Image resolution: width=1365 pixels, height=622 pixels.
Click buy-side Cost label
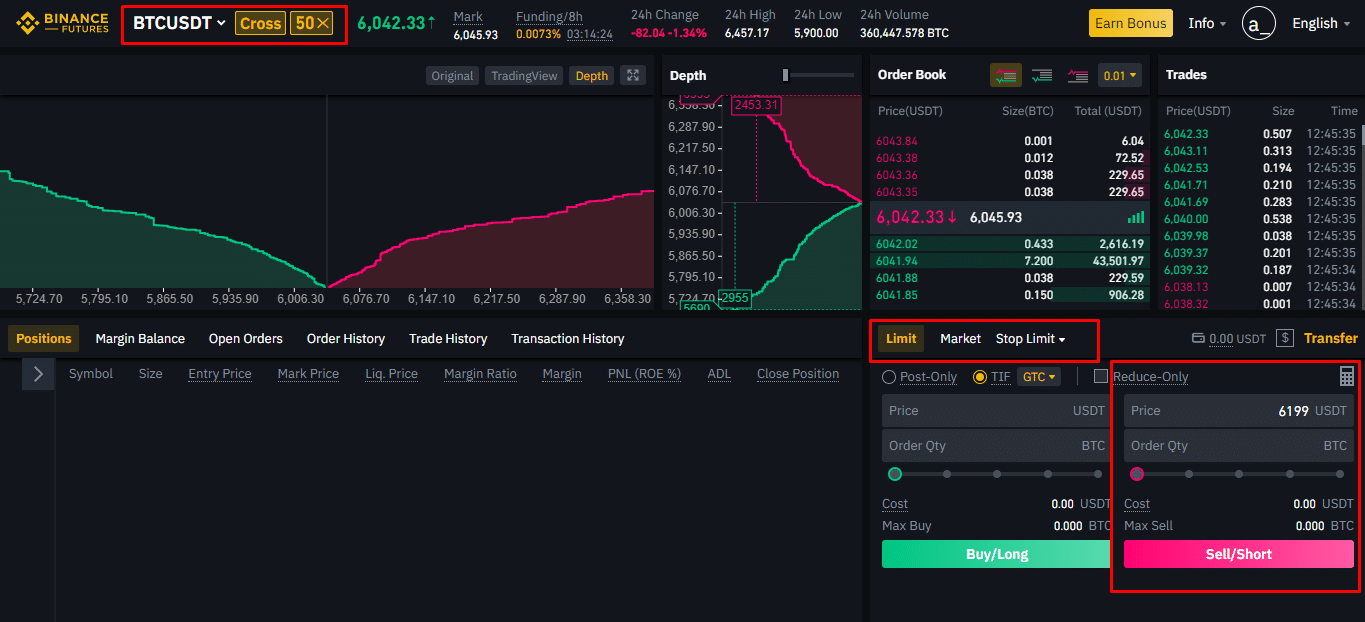point(895,504)
